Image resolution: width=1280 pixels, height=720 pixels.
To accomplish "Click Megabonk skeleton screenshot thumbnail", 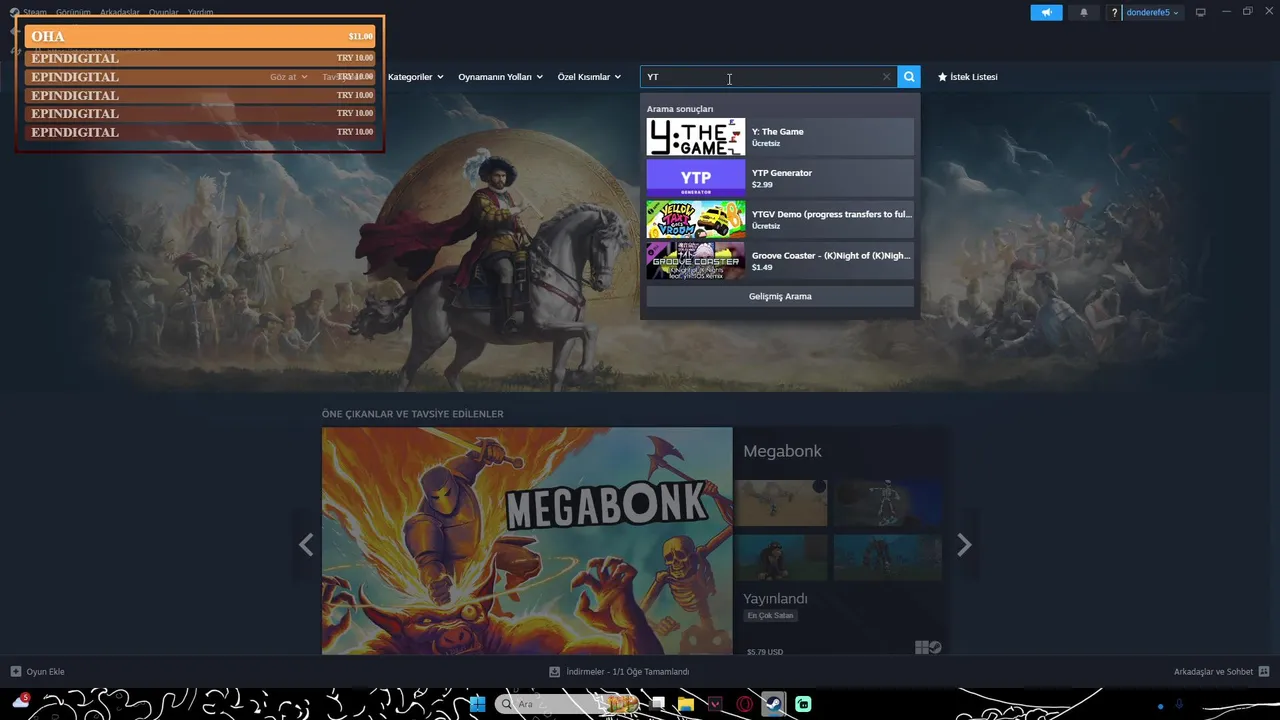I will click(x=888, y=503).
